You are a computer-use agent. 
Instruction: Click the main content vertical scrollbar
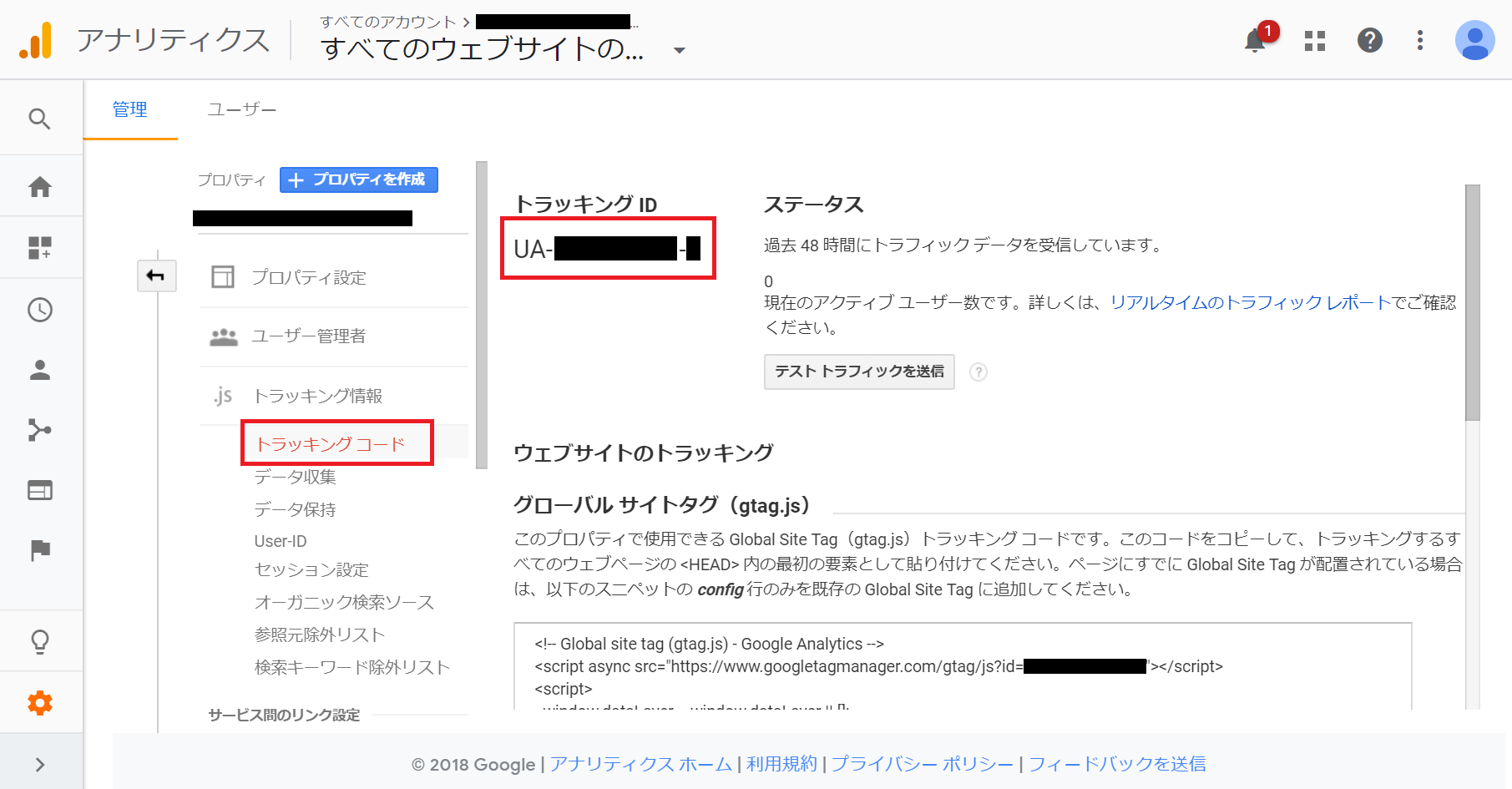(1472, 302)
